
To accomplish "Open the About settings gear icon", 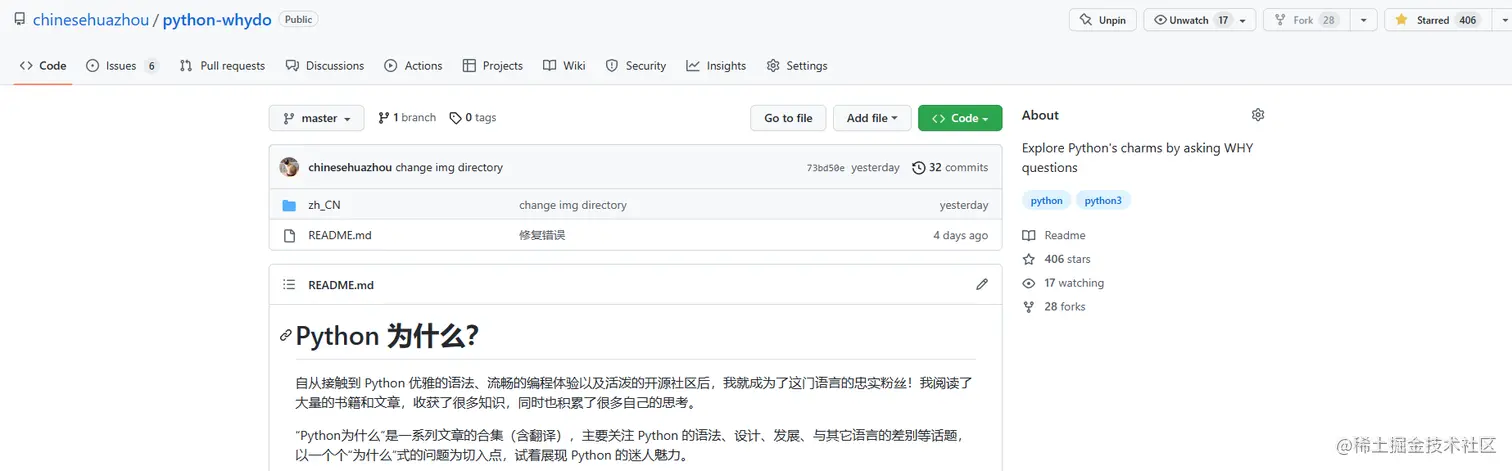I will click(x=1258, y=115).
